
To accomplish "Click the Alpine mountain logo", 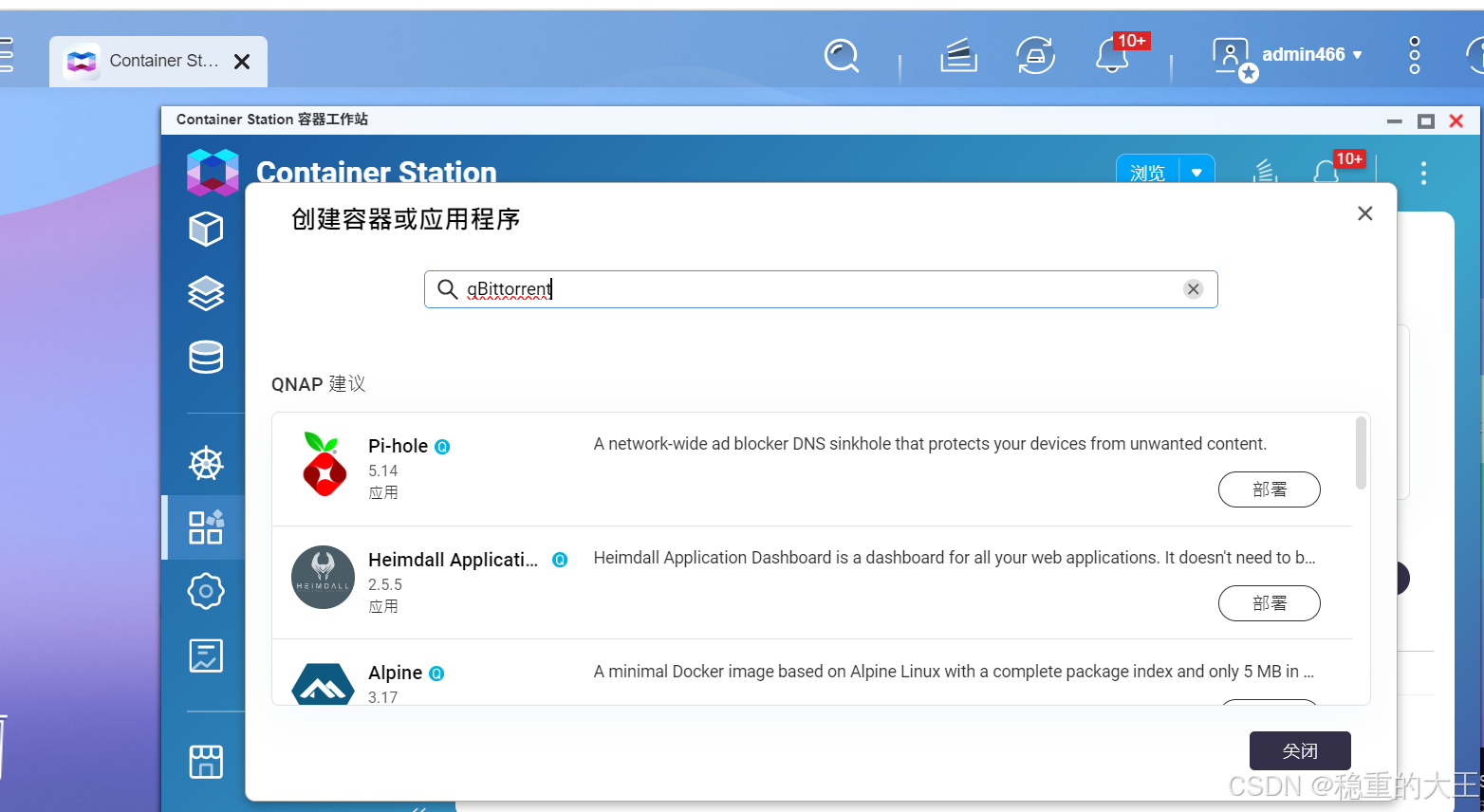I will [323, 683].
